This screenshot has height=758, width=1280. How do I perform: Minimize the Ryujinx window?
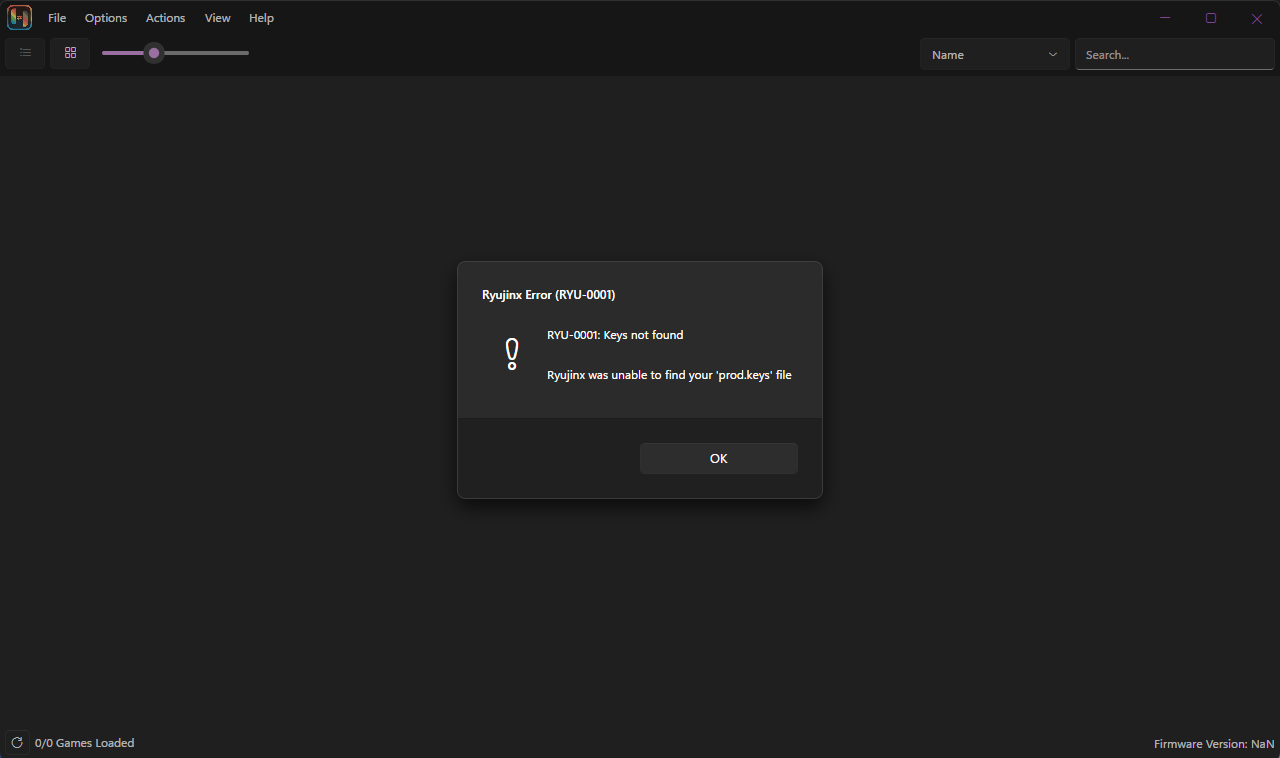click(1164, 17)
